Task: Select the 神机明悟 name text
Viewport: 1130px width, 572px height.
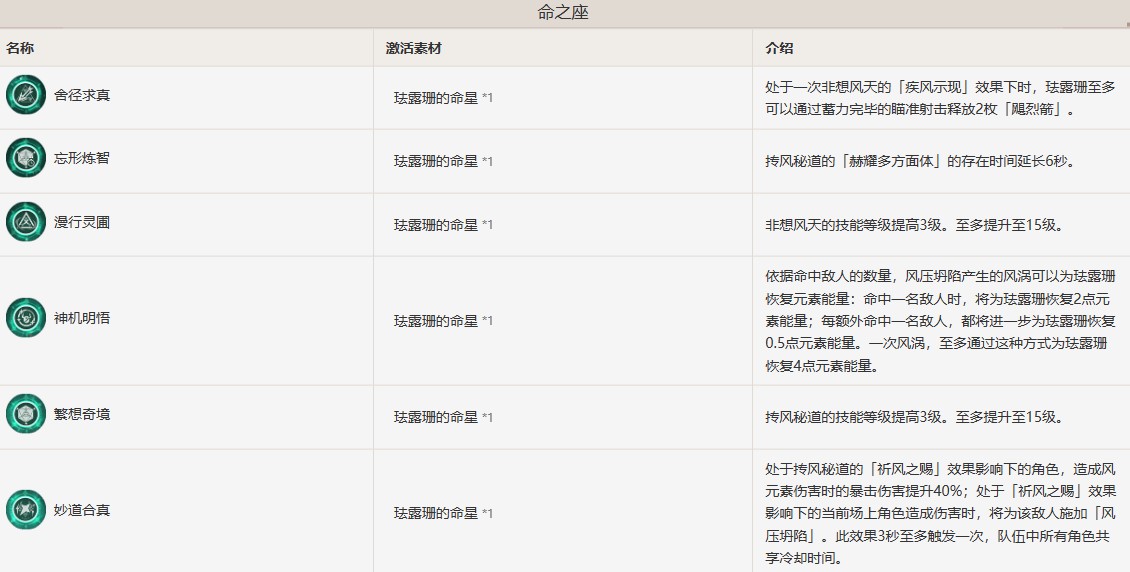Action: (x=82, y=318)
